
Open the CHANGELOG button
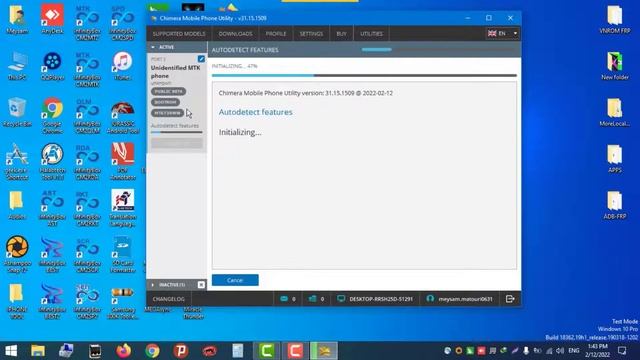169,299
